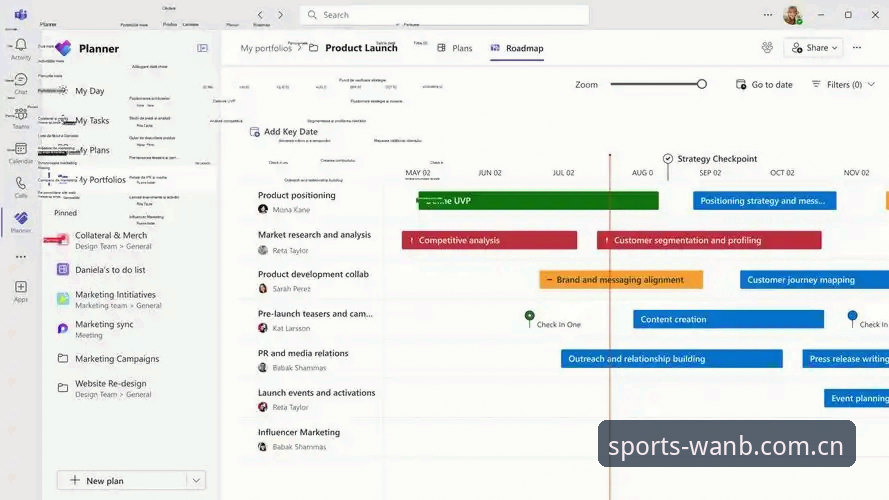Open the Competitive analysis task bar
Image resolution: width=889 pixels, height=500 pixels.
[489, 240]
